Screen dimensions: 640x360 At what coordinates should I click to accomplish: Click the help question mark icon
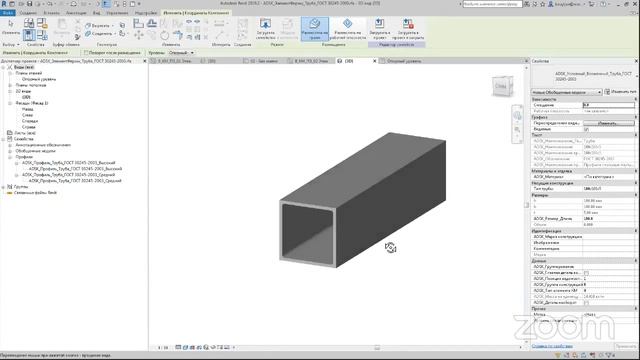coord(602,4)
